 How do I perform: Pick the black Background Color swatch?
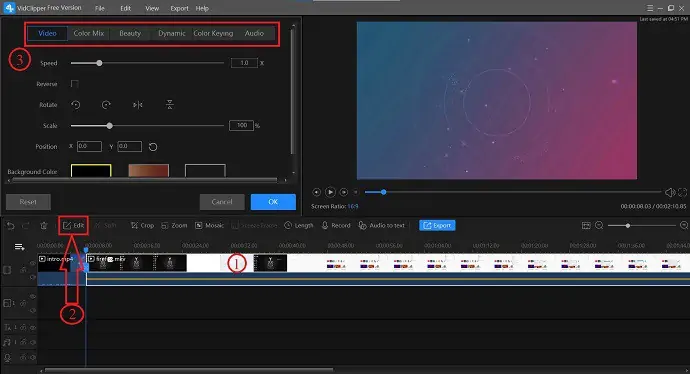(x=91, y=171)
